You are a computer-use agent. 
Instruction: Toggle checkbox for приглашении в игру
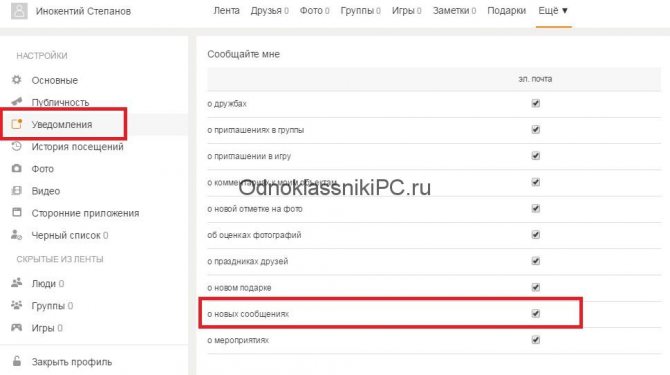click(535, 156)
